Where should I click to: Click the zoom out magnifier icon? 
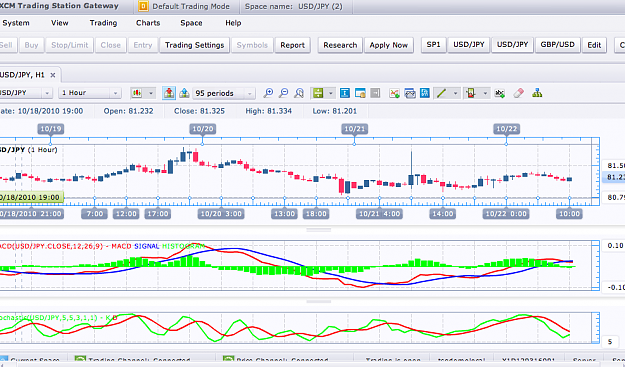pyautogui.click(x=283, y=93)
